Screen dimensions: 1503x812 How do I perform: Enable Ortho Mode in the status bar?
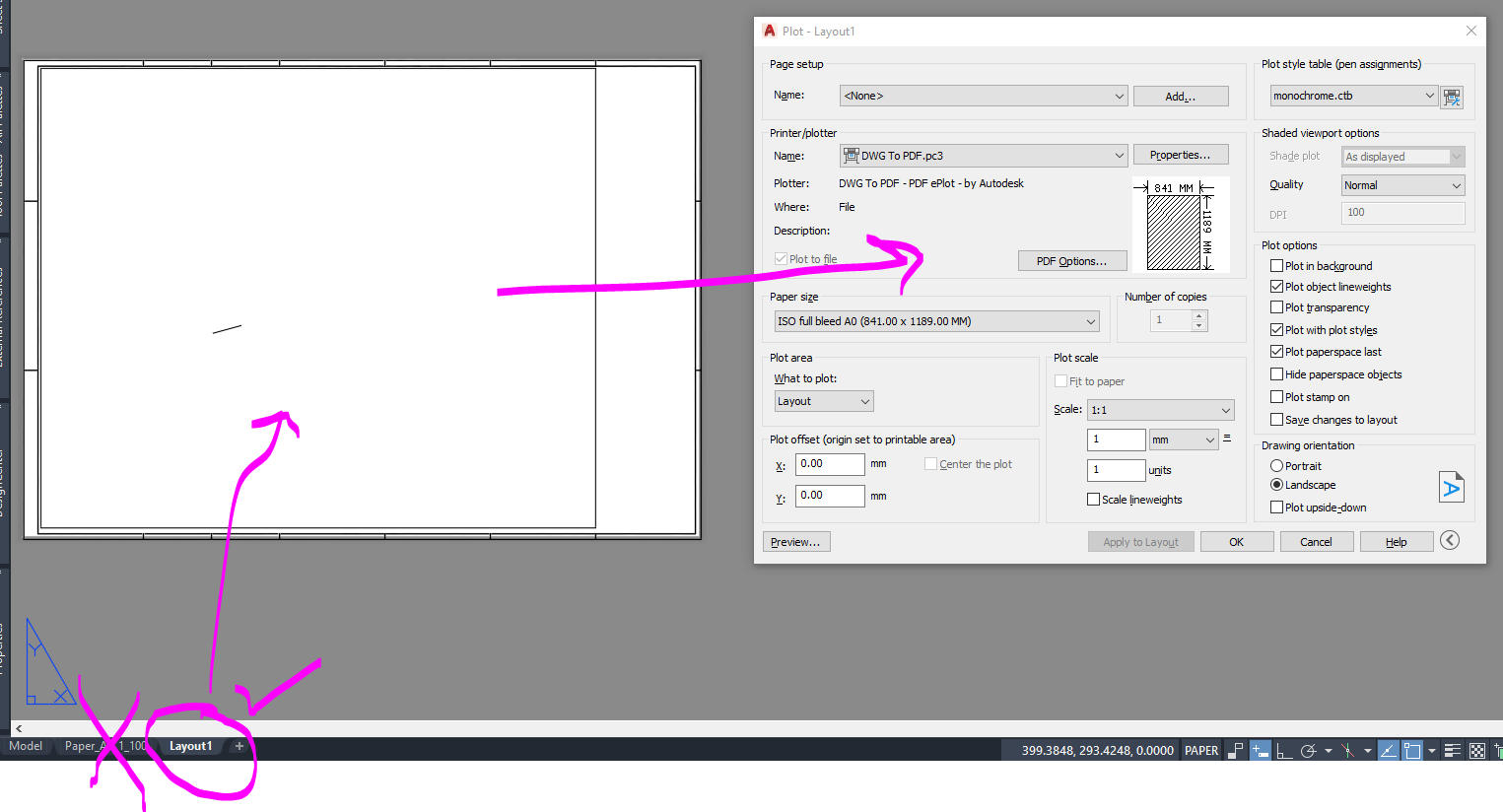pos(1284,750)
